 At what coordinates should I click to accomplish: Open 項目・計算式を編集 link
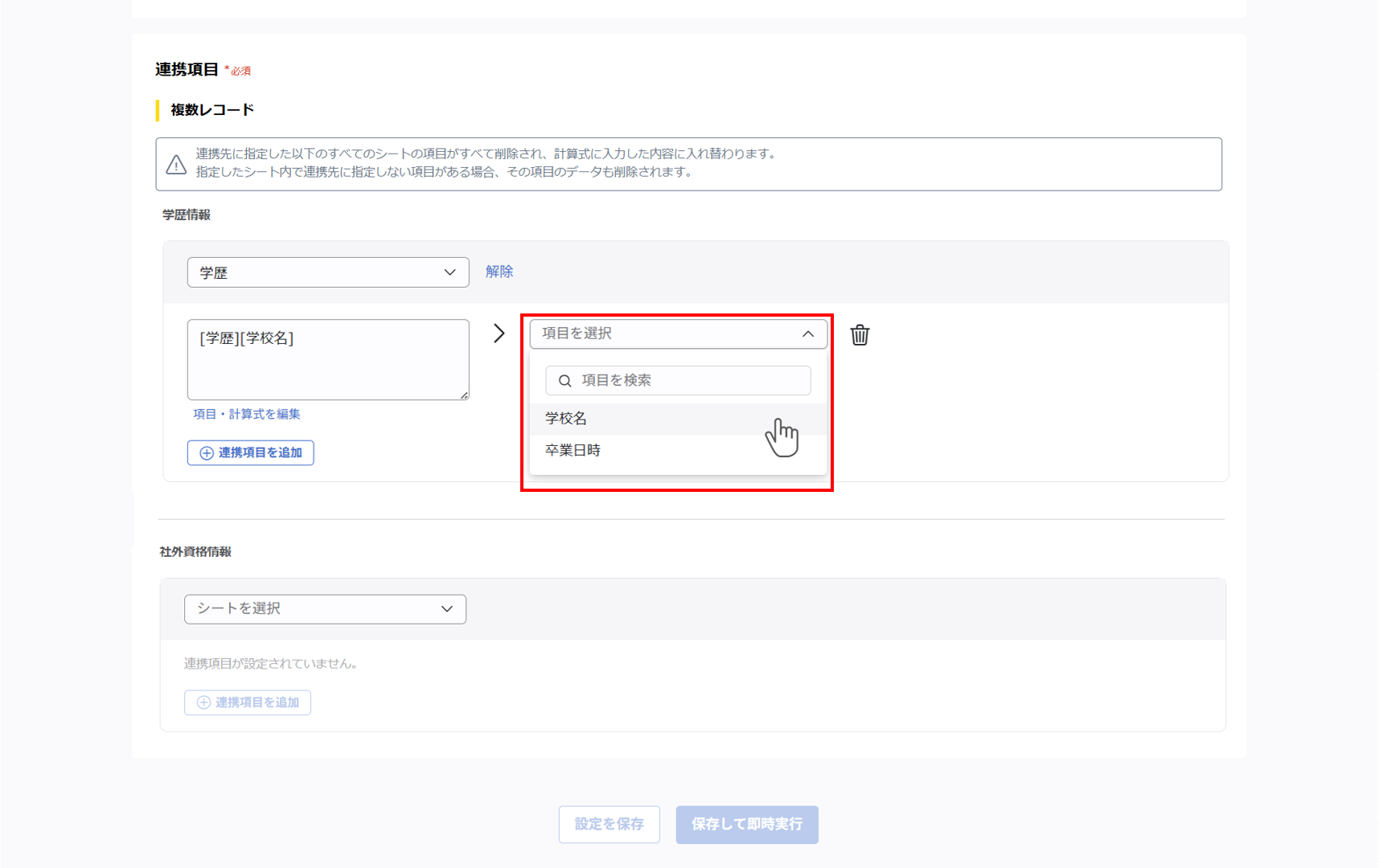247,415
